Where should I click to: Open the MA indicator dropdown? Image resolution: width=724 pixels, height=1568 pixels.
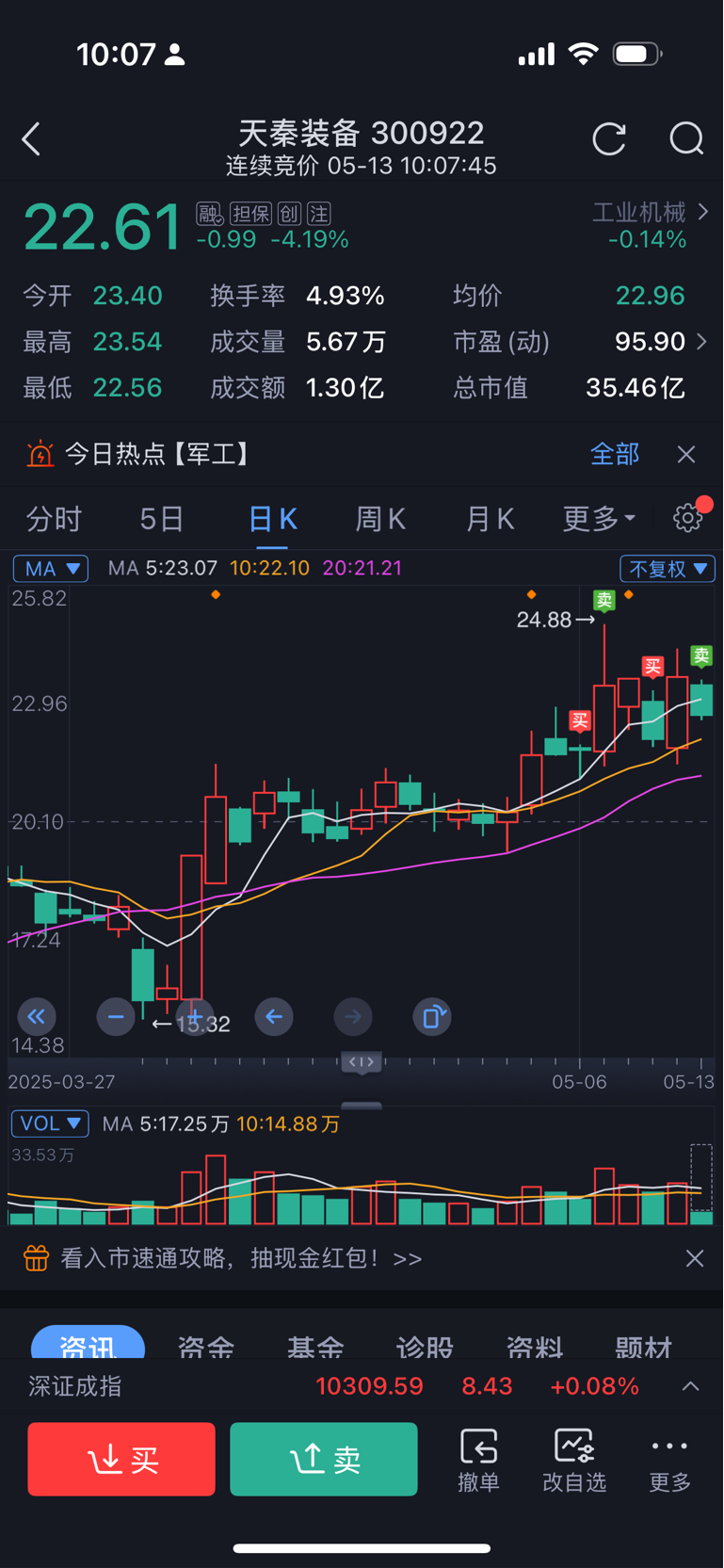tap(51, 569)
